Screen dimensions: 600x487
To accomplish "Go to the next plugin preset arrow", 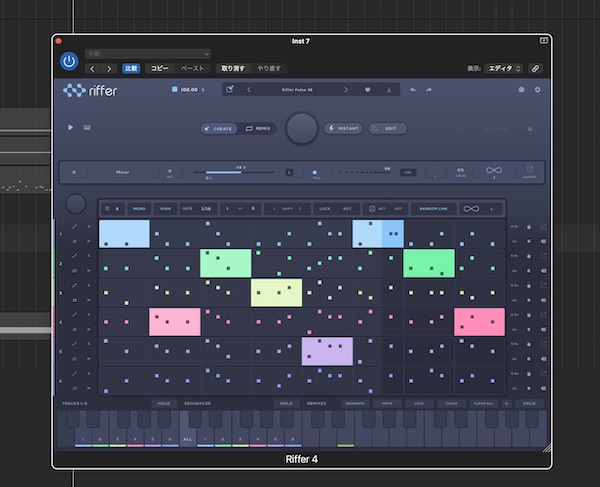I will click(109, 69).
